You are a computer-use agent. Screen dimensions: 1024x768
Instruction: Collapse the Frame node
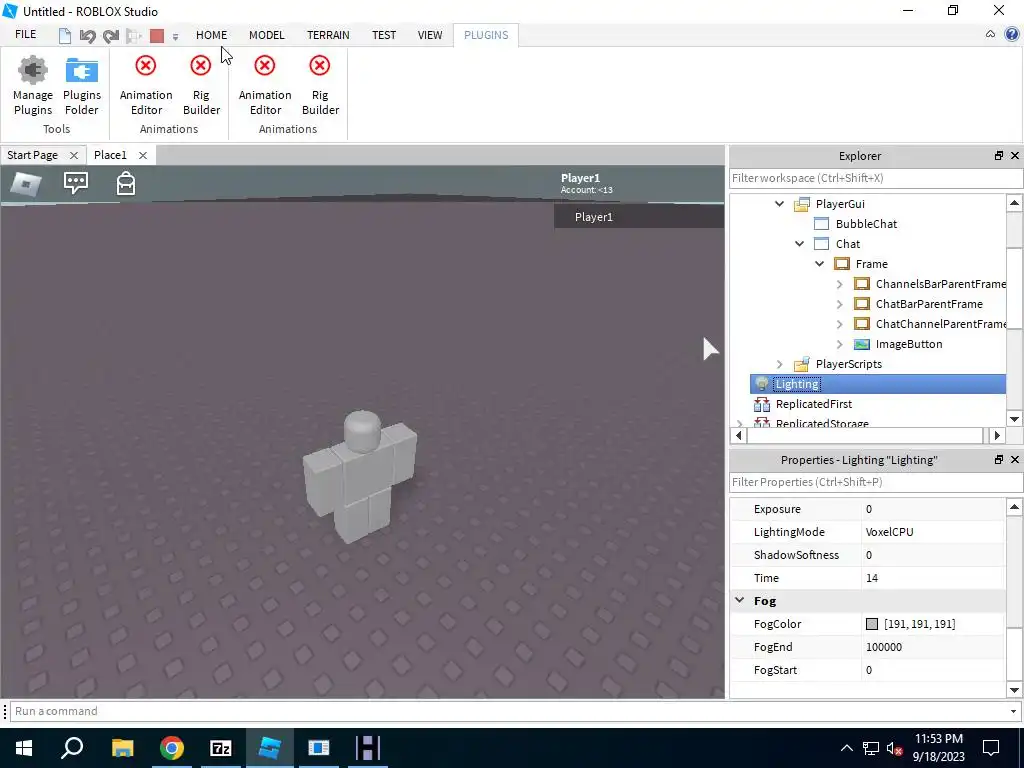click(x=820, y=264)
